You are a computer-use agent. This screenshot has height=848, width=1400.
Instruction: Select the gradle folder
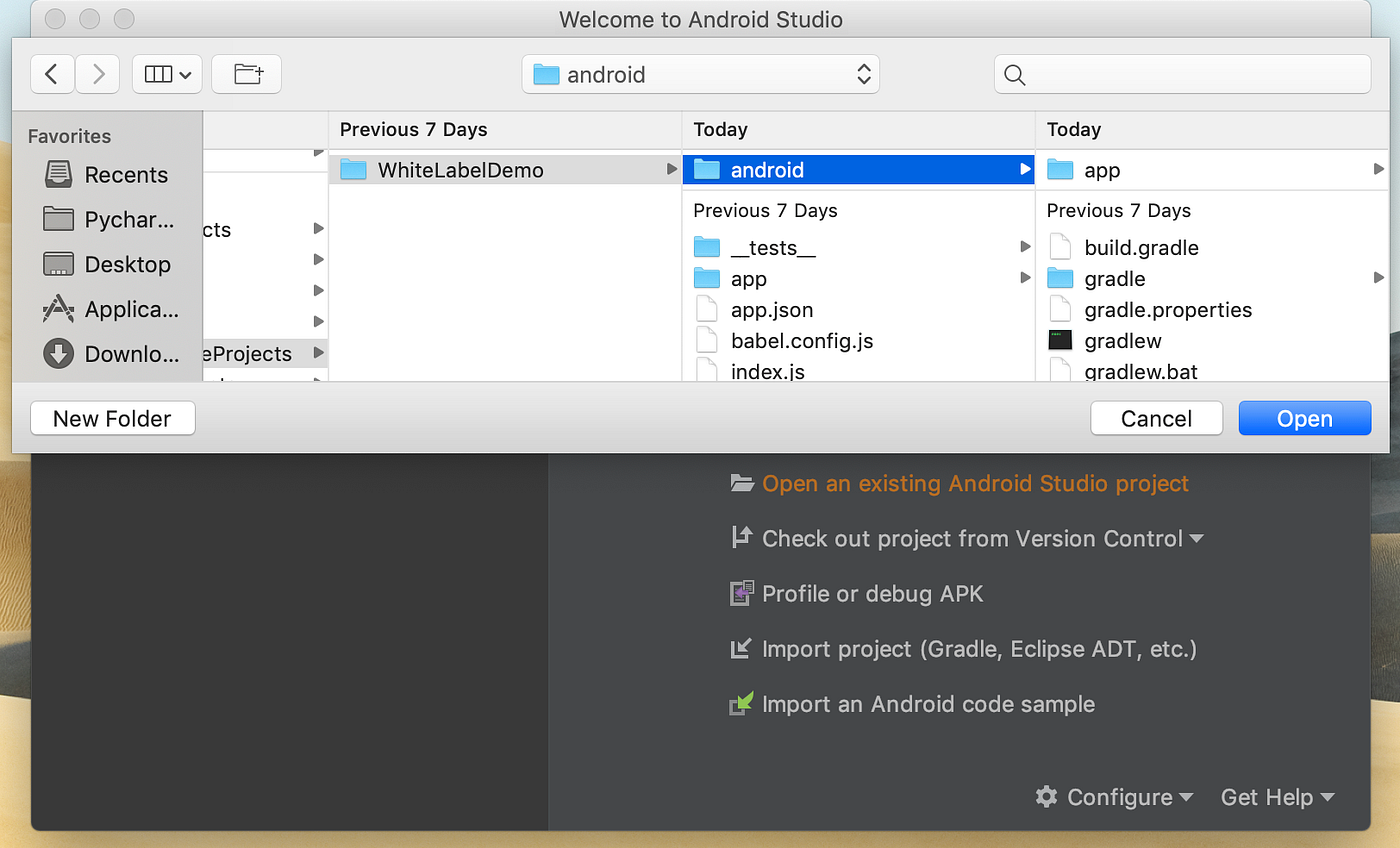click(x=1212, y=278)
